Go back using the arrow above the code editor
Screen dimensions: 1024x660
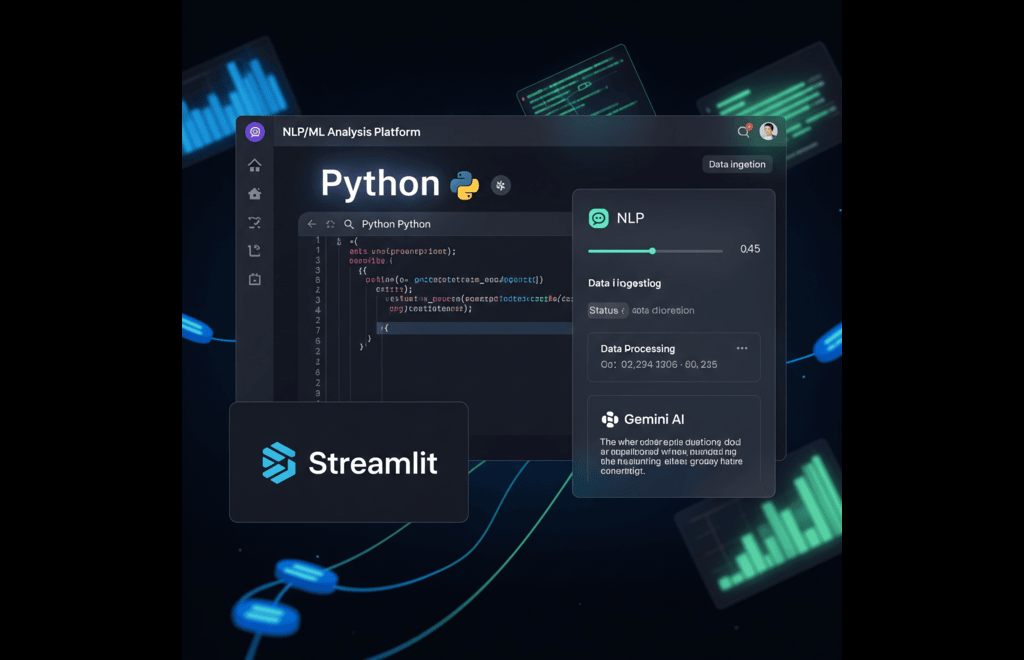coord(310,224)
